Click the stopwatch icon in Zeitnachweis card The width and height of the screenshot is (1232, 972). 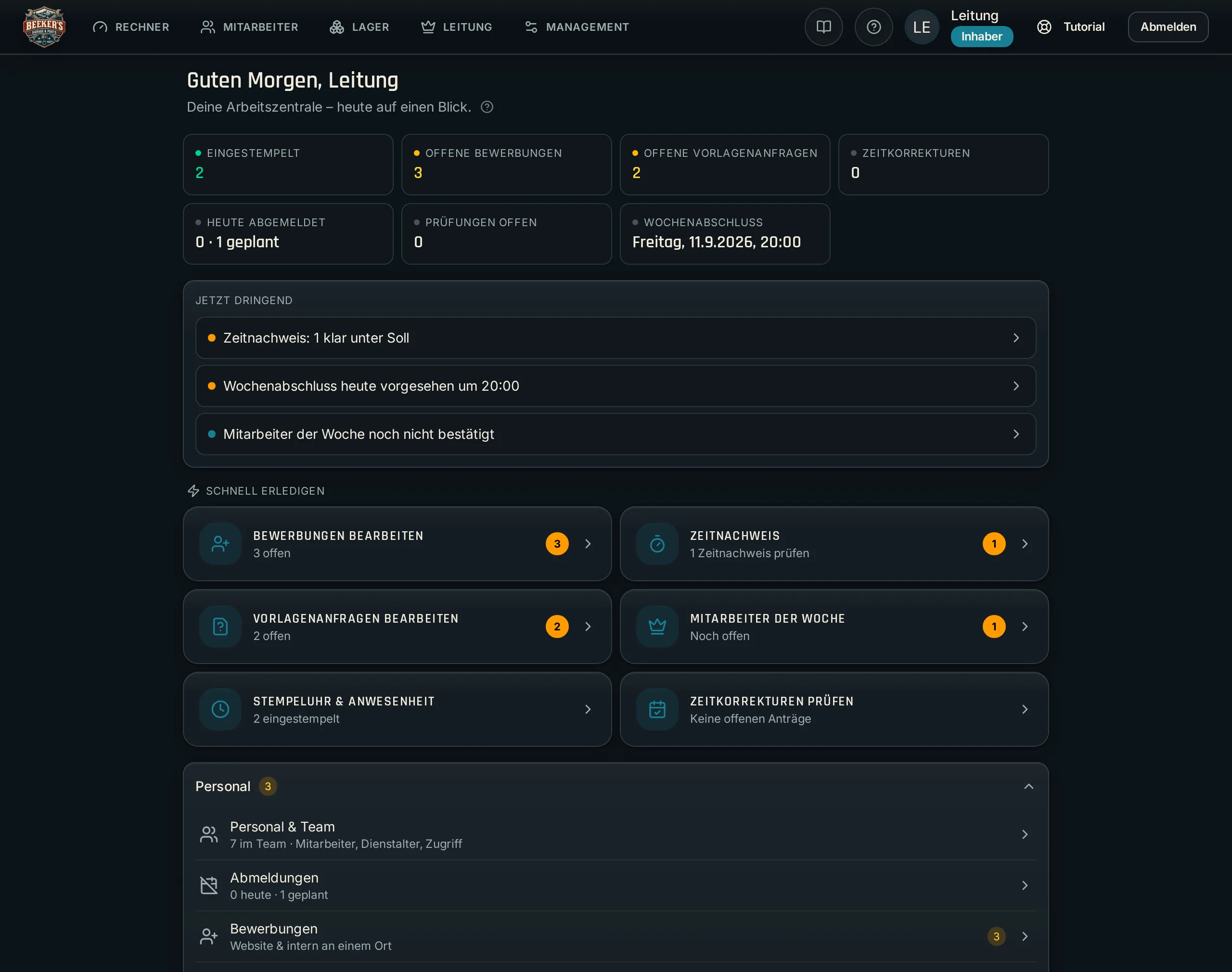coord(657,543)
